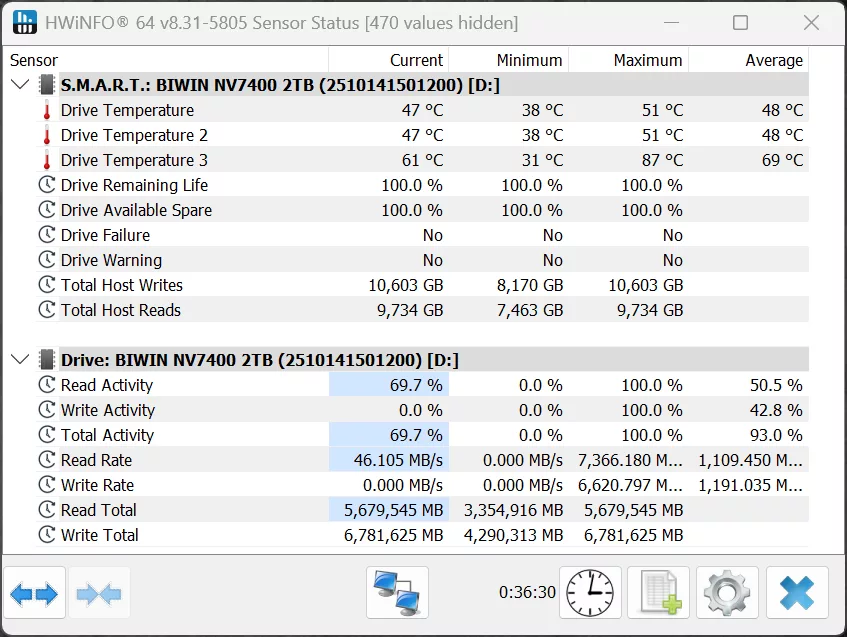Click the expand layout arrows button
847x637 pixels.
click(x=34, y=593)
